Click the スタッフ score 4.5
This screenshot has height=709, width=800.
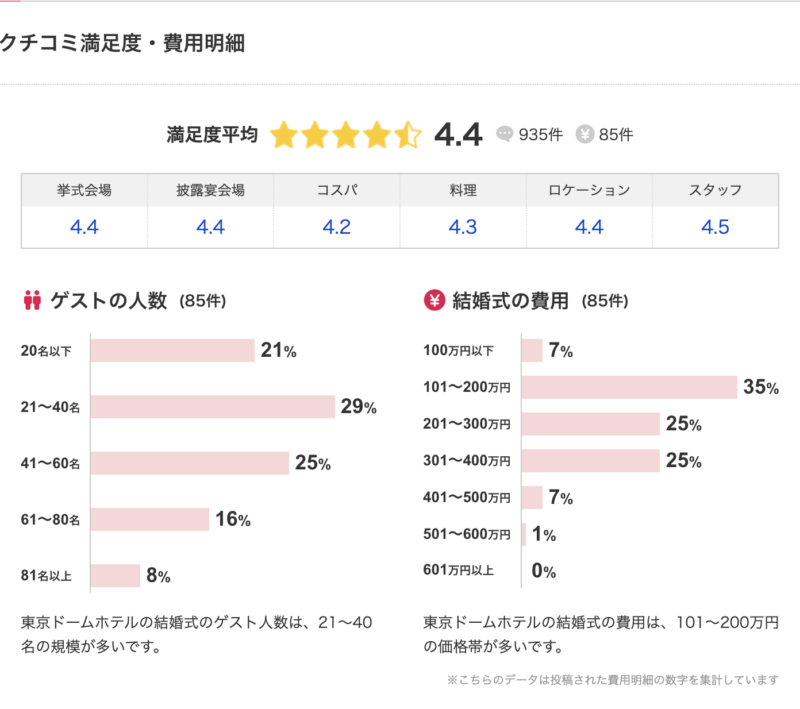coord(715,227)
